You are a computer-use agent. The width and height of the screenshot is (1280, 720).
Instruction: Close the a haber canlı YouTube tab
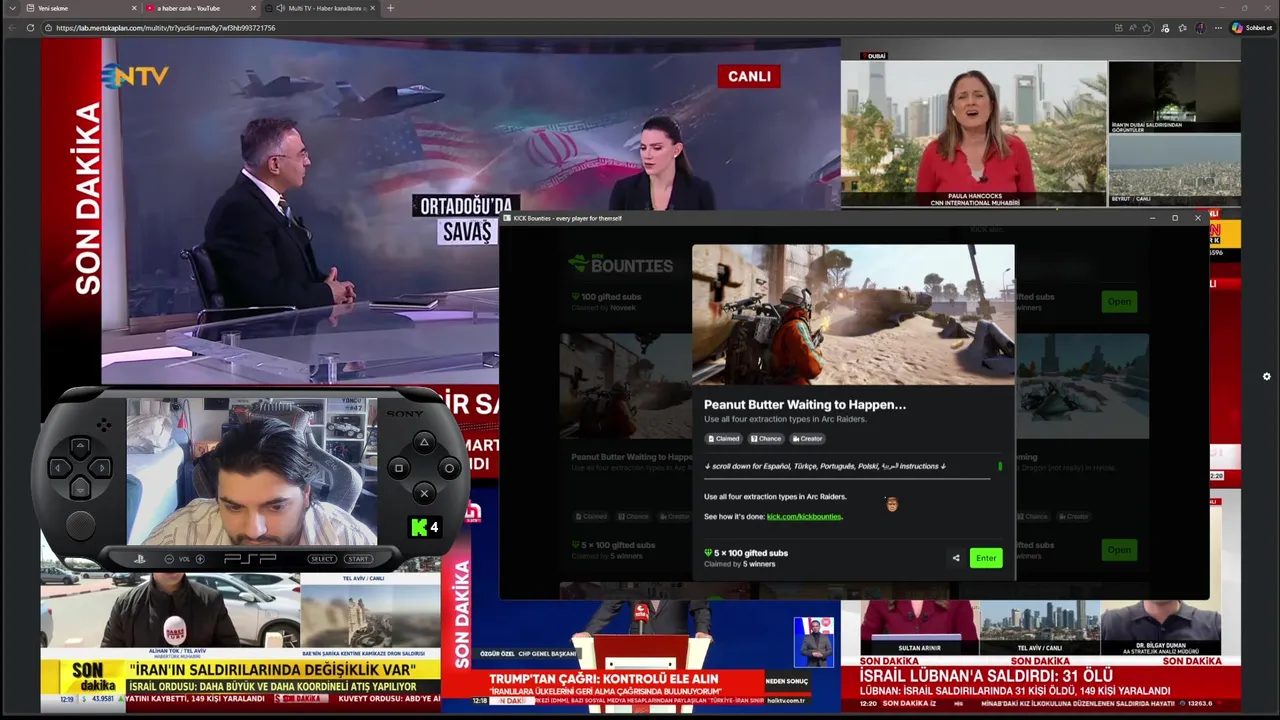(253, 8)
